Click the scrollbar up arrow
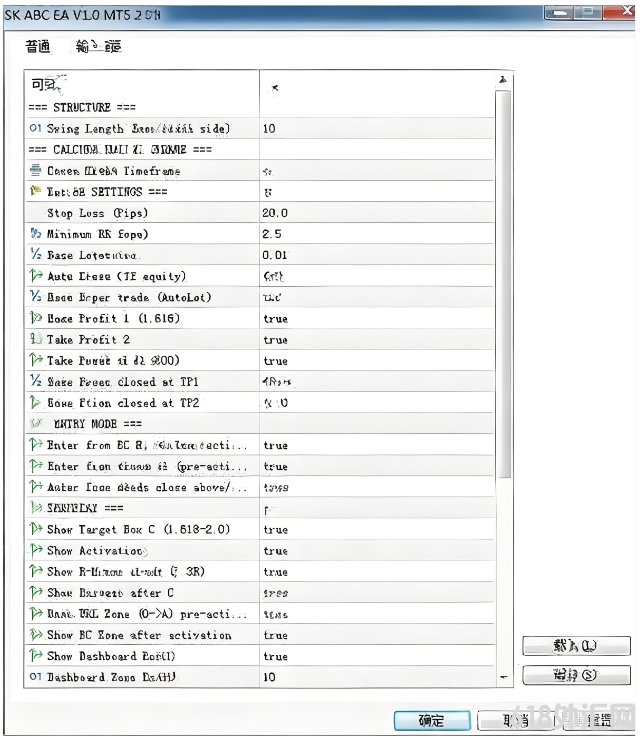 [x=503, y=80]
